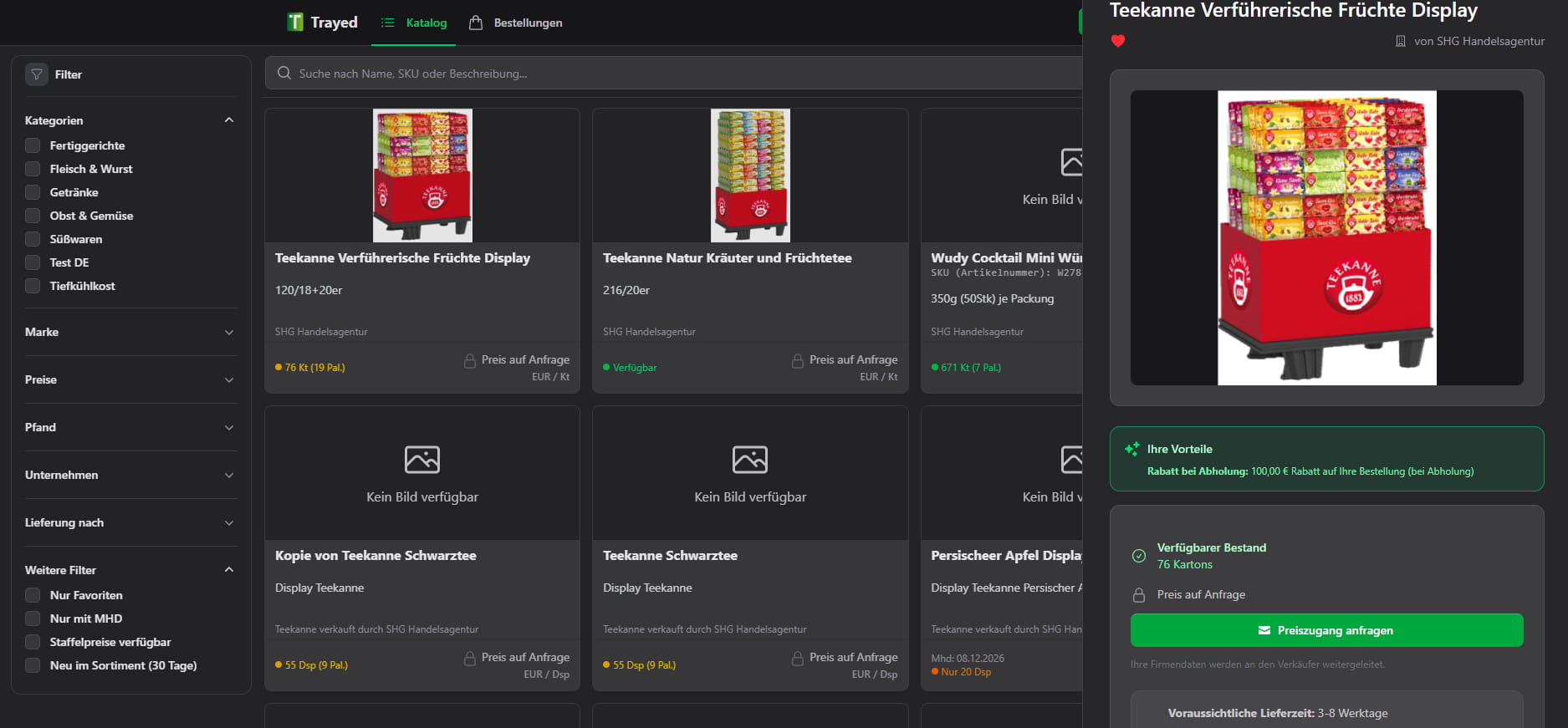
Task: Click the Teekanne Natur Kräuter card thumbnail
Action: point(750,176)
